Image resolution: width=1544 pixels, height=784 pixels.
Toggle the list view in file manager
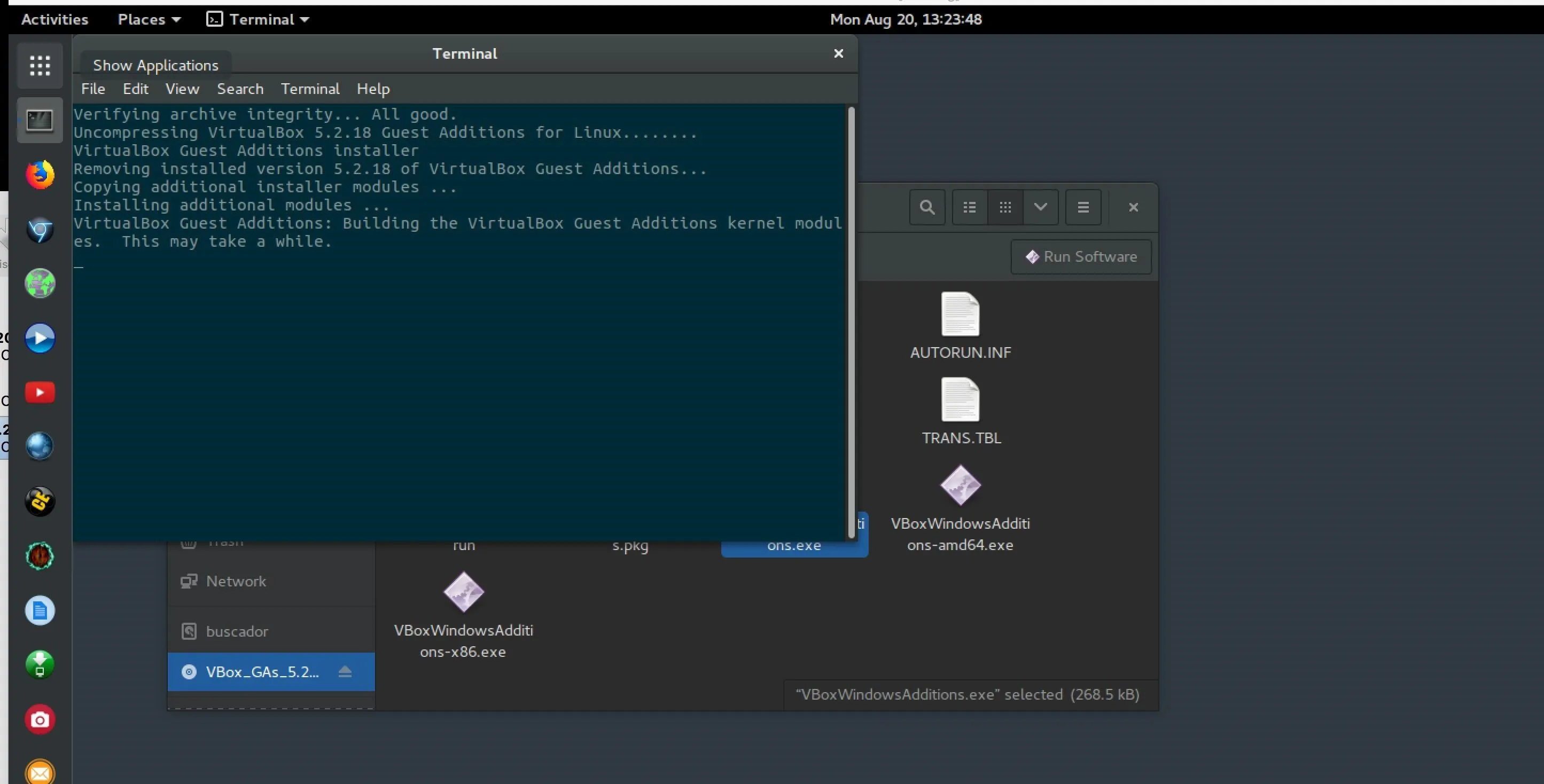[x=968, y=207]
